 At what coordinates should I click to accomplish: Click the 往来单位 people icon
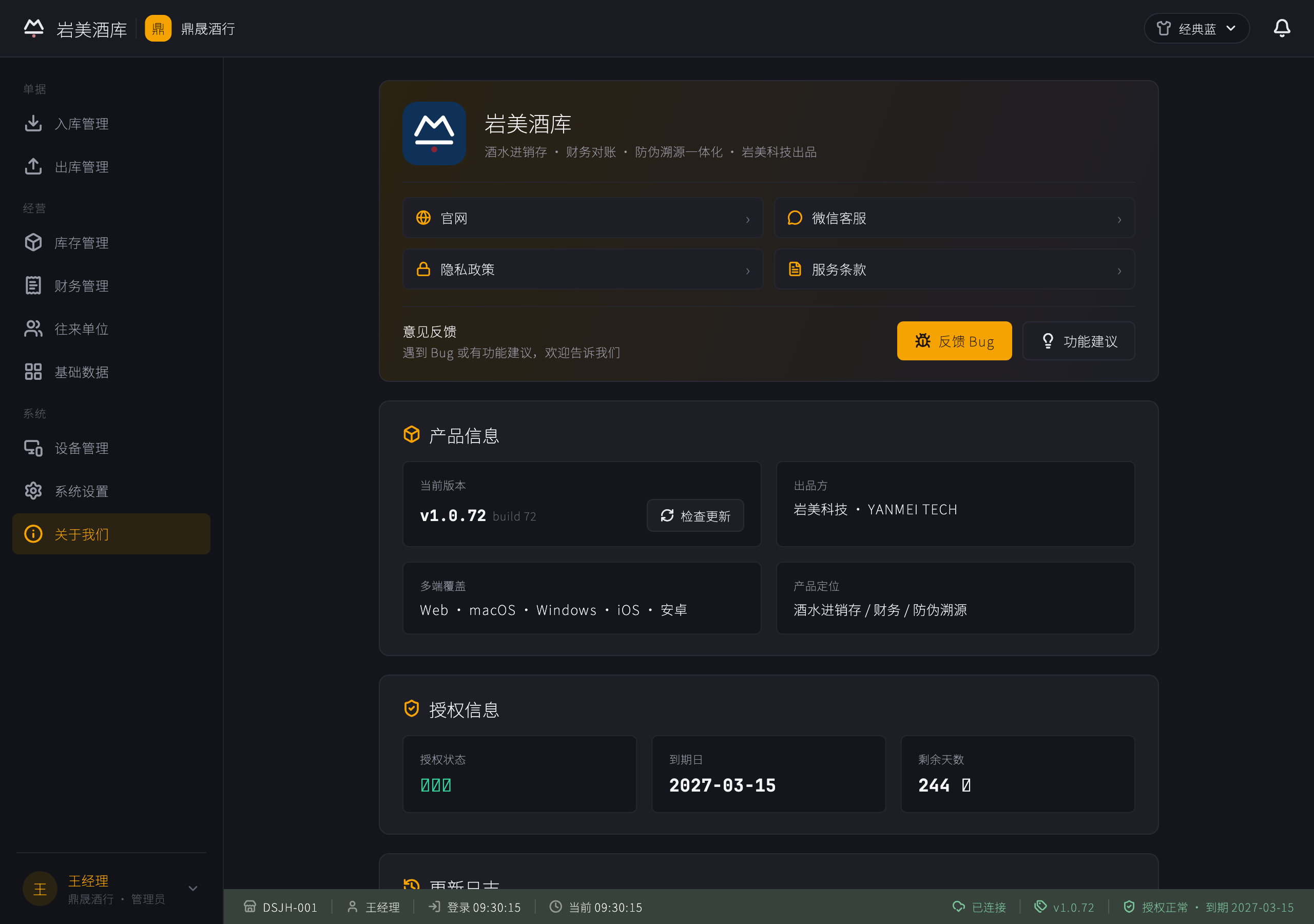(x=33, y=329)
